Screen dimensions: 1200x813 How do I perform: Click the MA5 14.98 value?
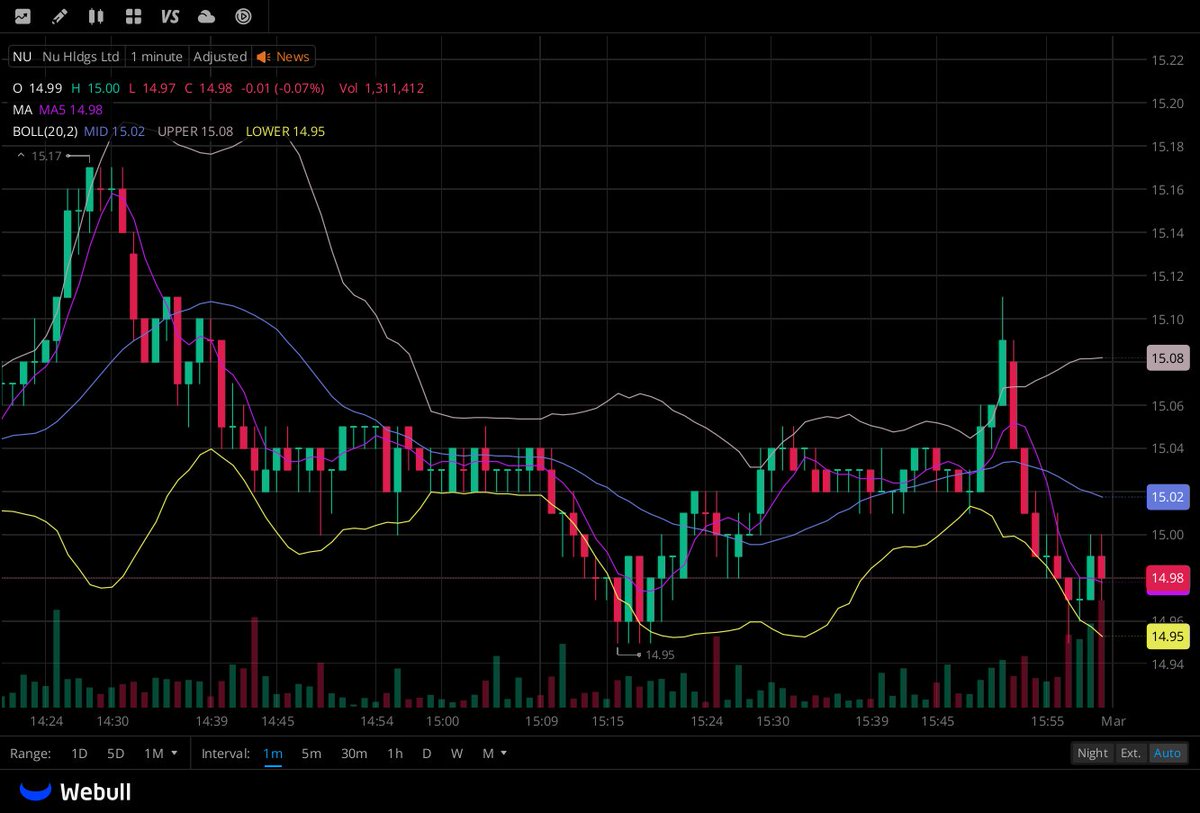70,110
